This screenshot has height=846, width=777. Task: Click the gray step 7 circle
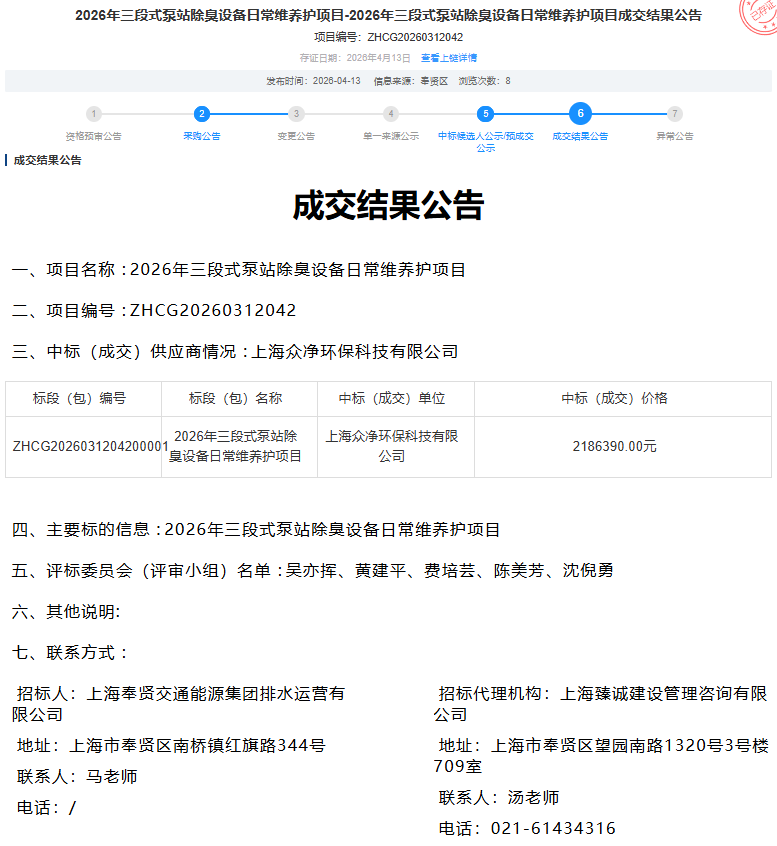click(x=675, y=114)
